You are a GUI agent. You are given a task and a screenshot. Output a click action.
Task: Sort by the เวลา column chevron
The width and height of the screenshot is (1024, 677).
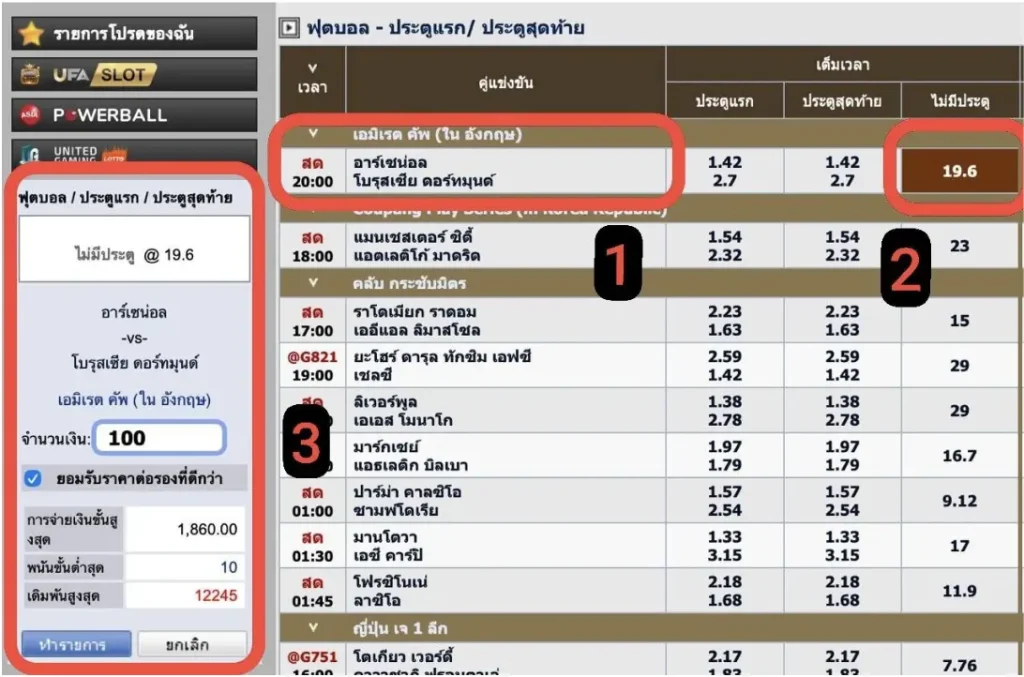click(312, 69)
